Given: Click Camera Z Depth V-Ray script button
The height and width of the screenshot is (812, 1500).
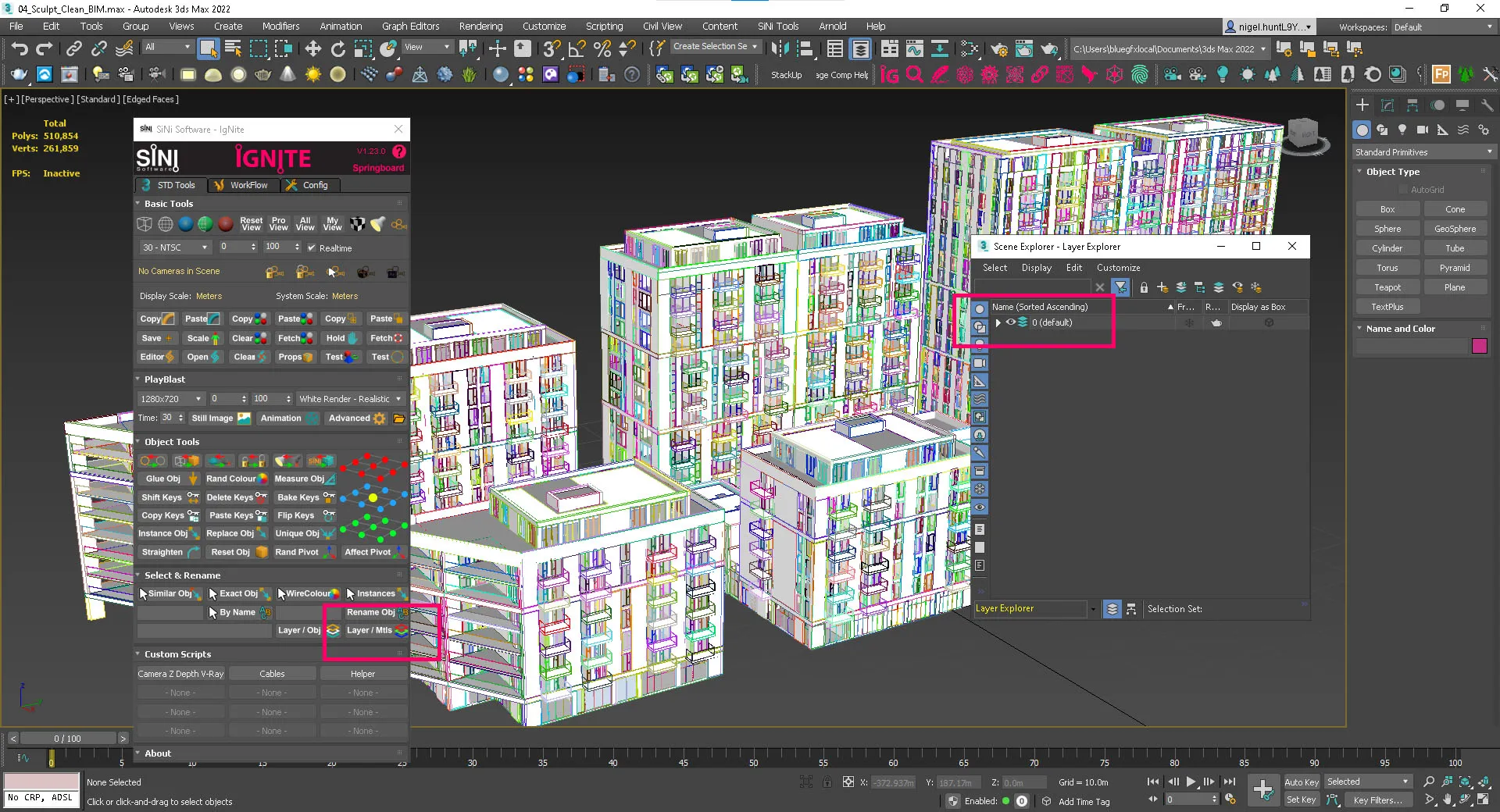Looking at the screenshot, I should pos(180,674).
